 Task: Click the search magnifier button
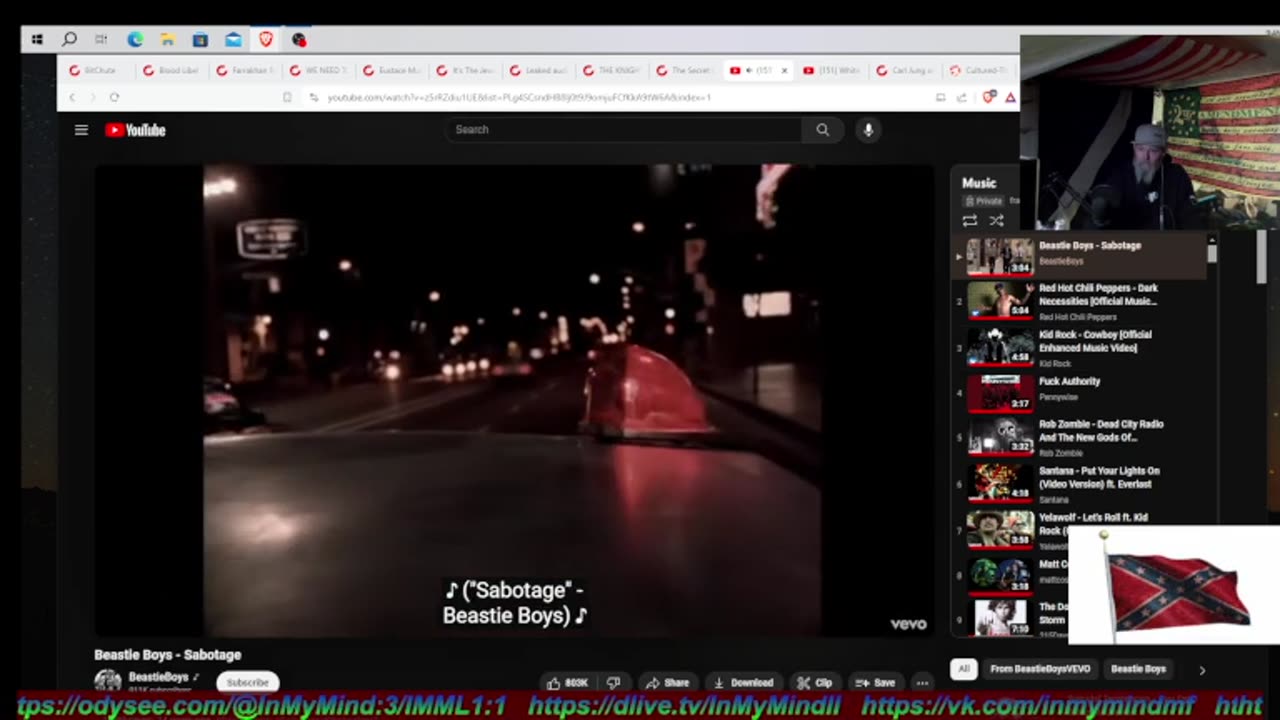pos(822,129)
